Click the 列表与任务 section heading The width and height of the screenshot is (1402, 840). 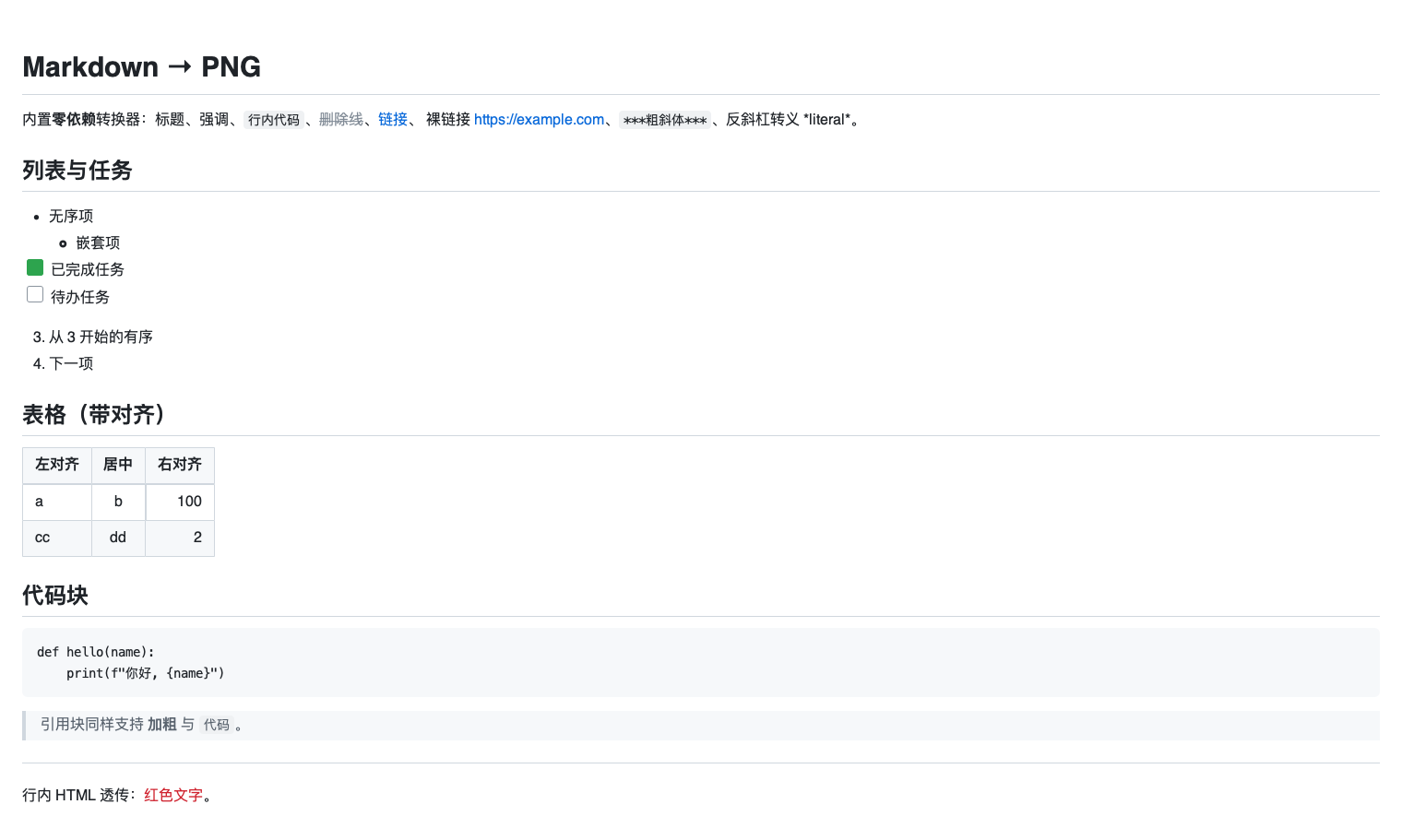point(77,171)
